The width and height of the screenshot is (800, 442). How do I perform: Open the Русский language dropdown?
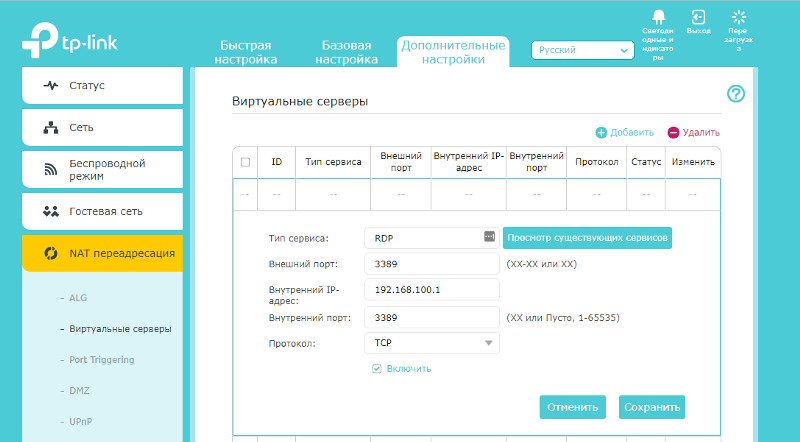point(583,50)
